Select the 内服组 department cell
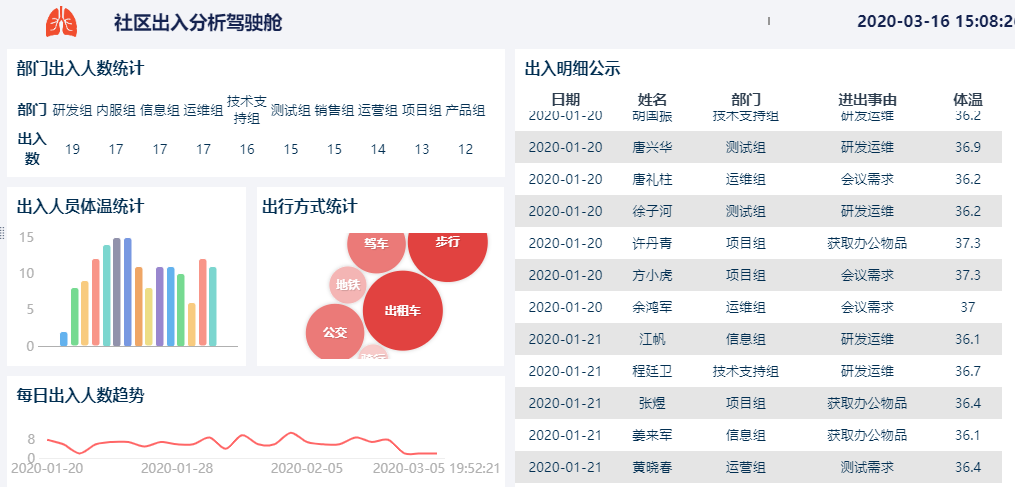The height and width of the screenshot is (487, 1015). point(116,111)
